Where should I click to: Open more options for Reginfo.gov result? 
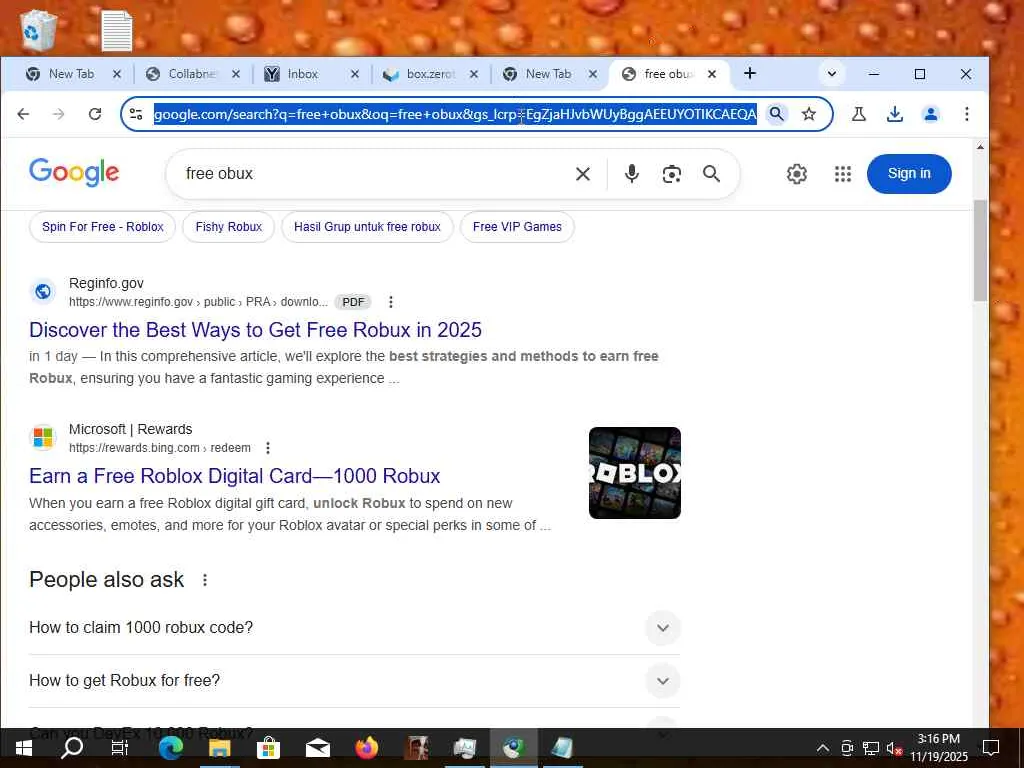(x=391, y=302)
